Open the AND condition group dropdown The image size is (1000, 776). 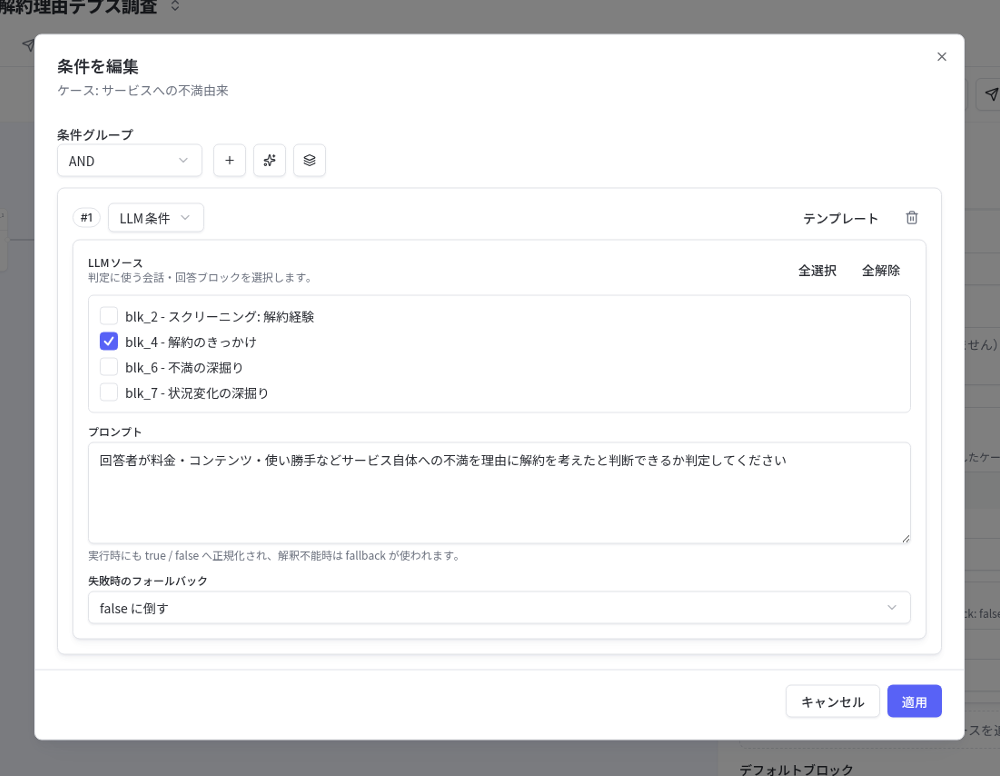pos(129,160)
